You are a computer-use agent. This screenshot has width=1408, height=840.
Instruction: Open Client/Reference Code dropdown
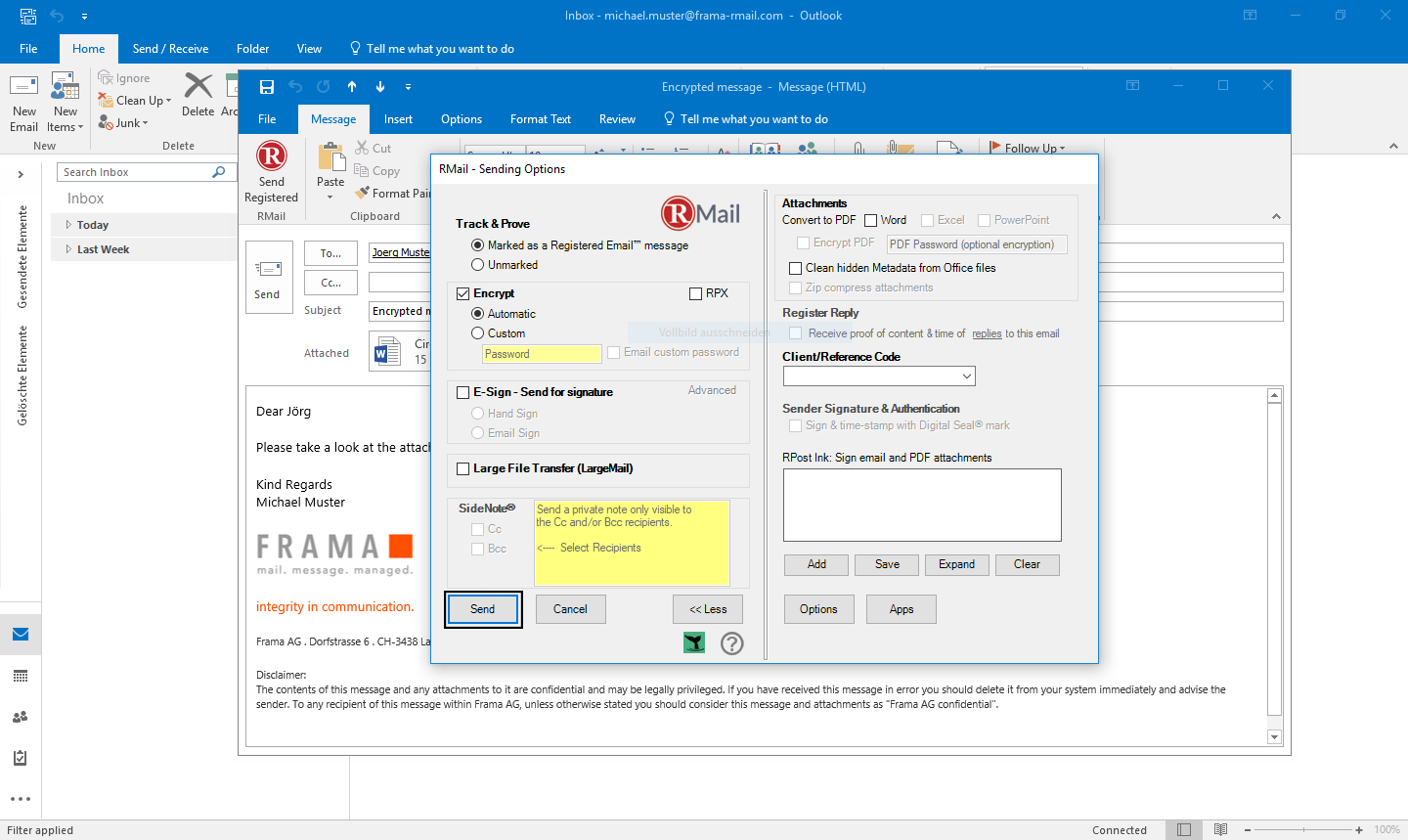click(966, 376)
